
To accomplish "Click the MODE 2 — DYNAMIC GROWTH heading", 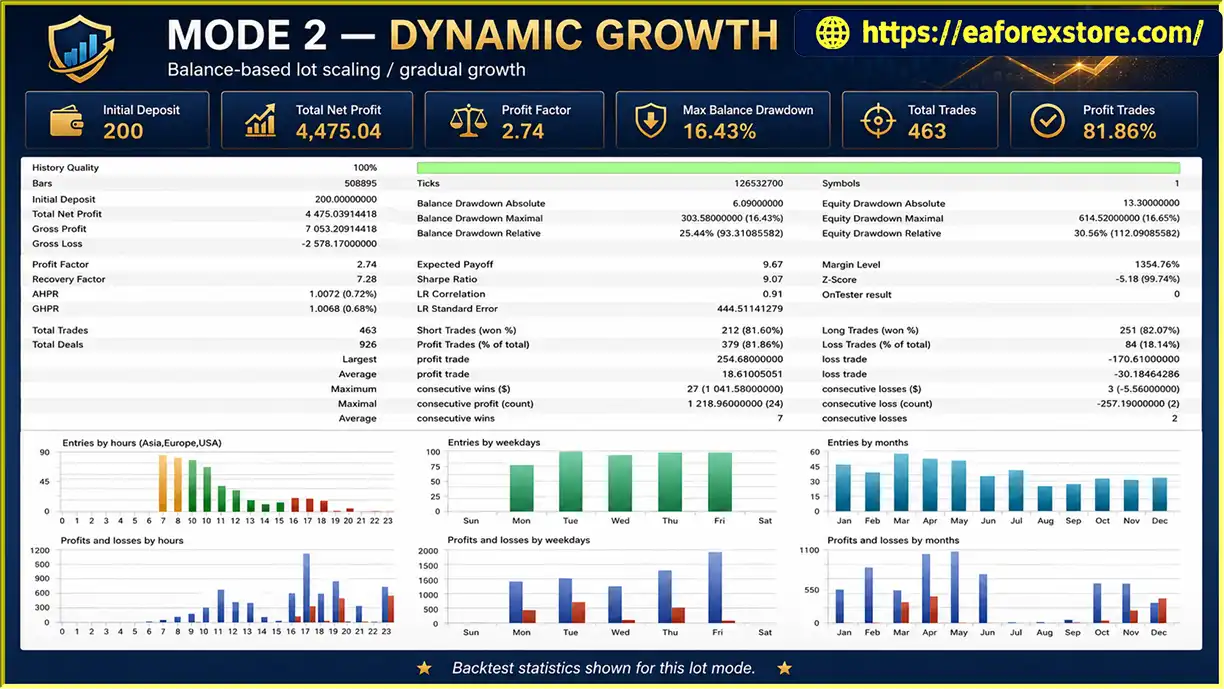I will tap(472, 35).
